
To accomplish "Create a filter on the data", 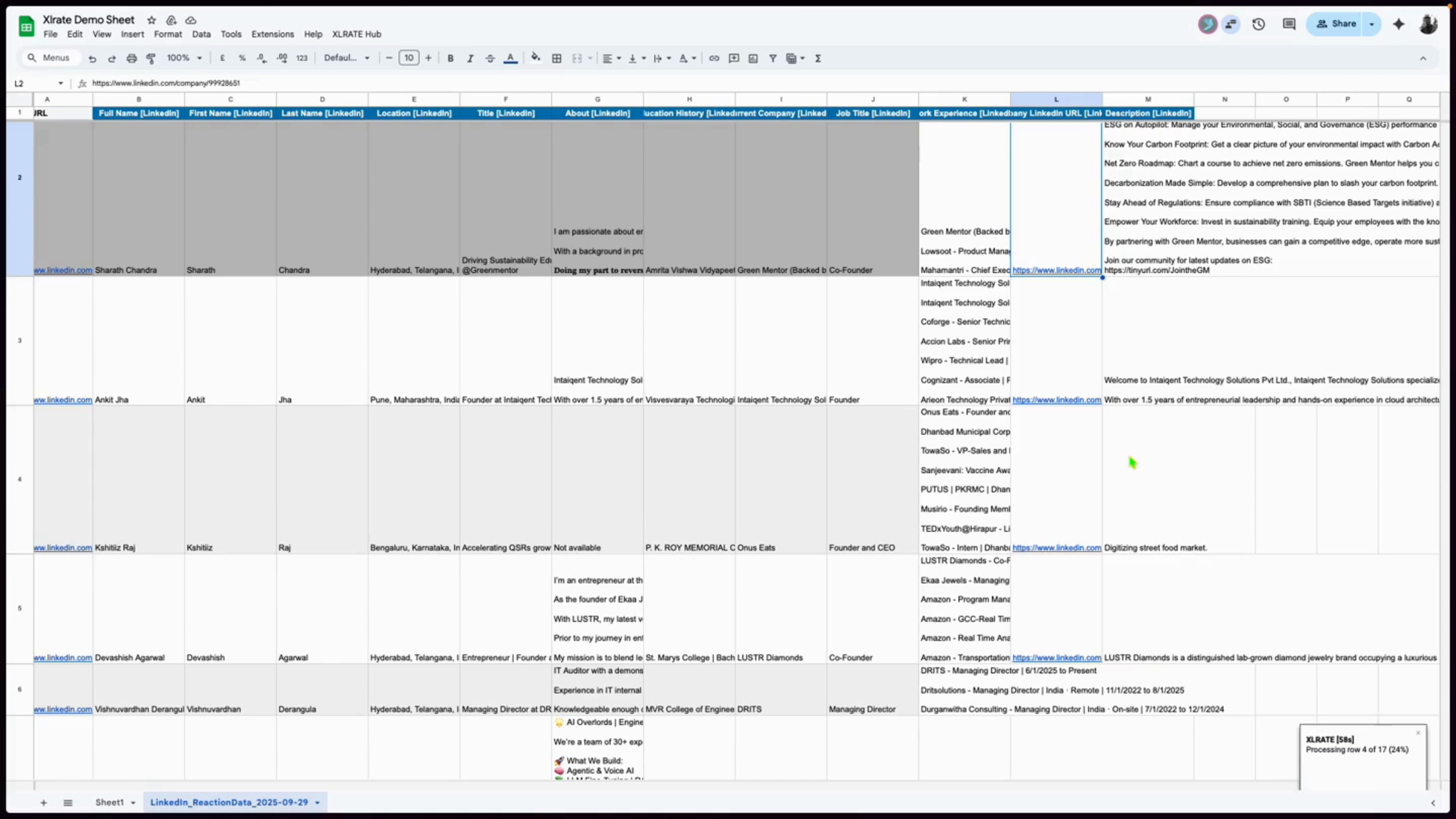I will pyautogui.click(x=773, y=58).
